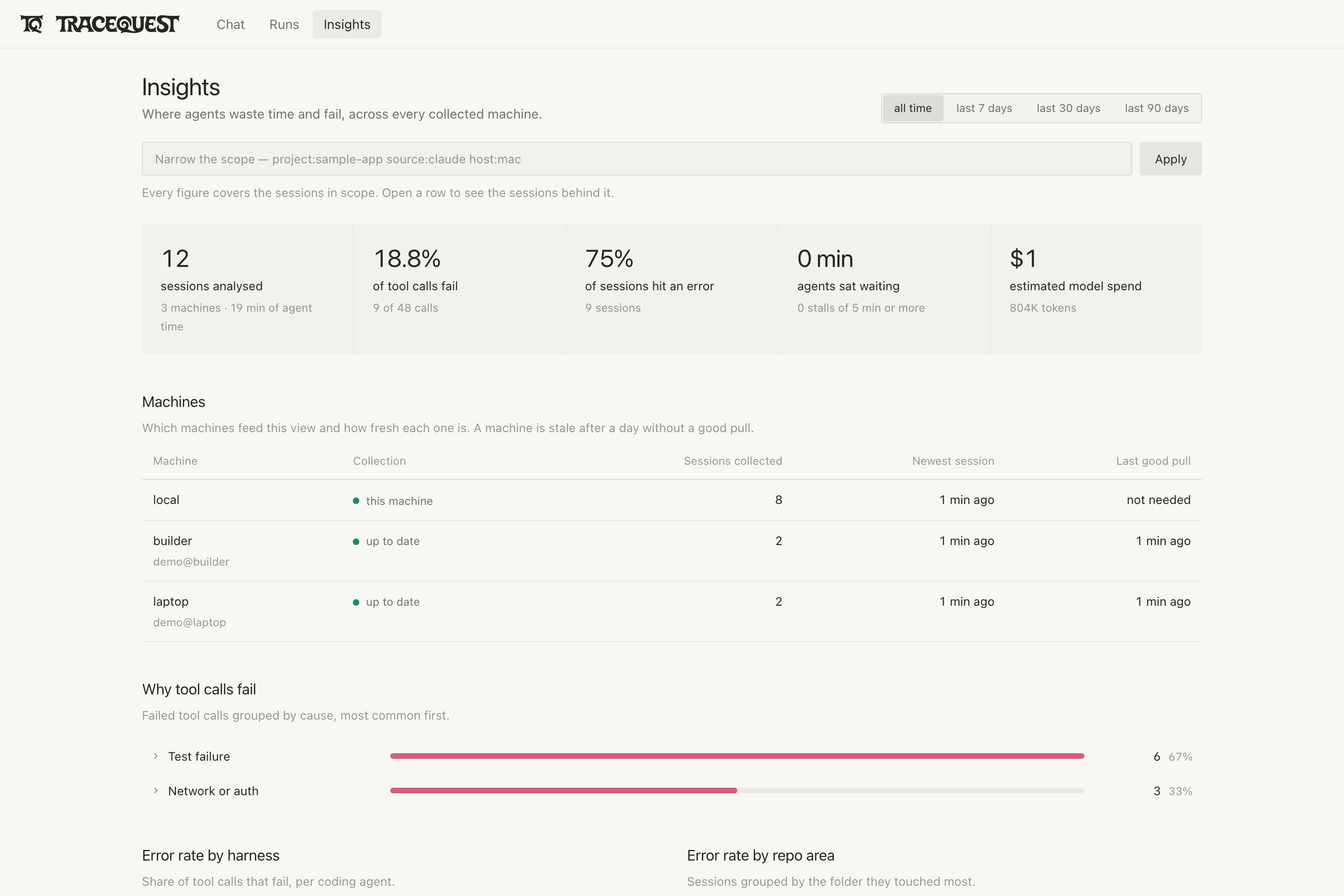Select the Insights tab
Screen dimensions: 1344x896
(x=347, y=25)
